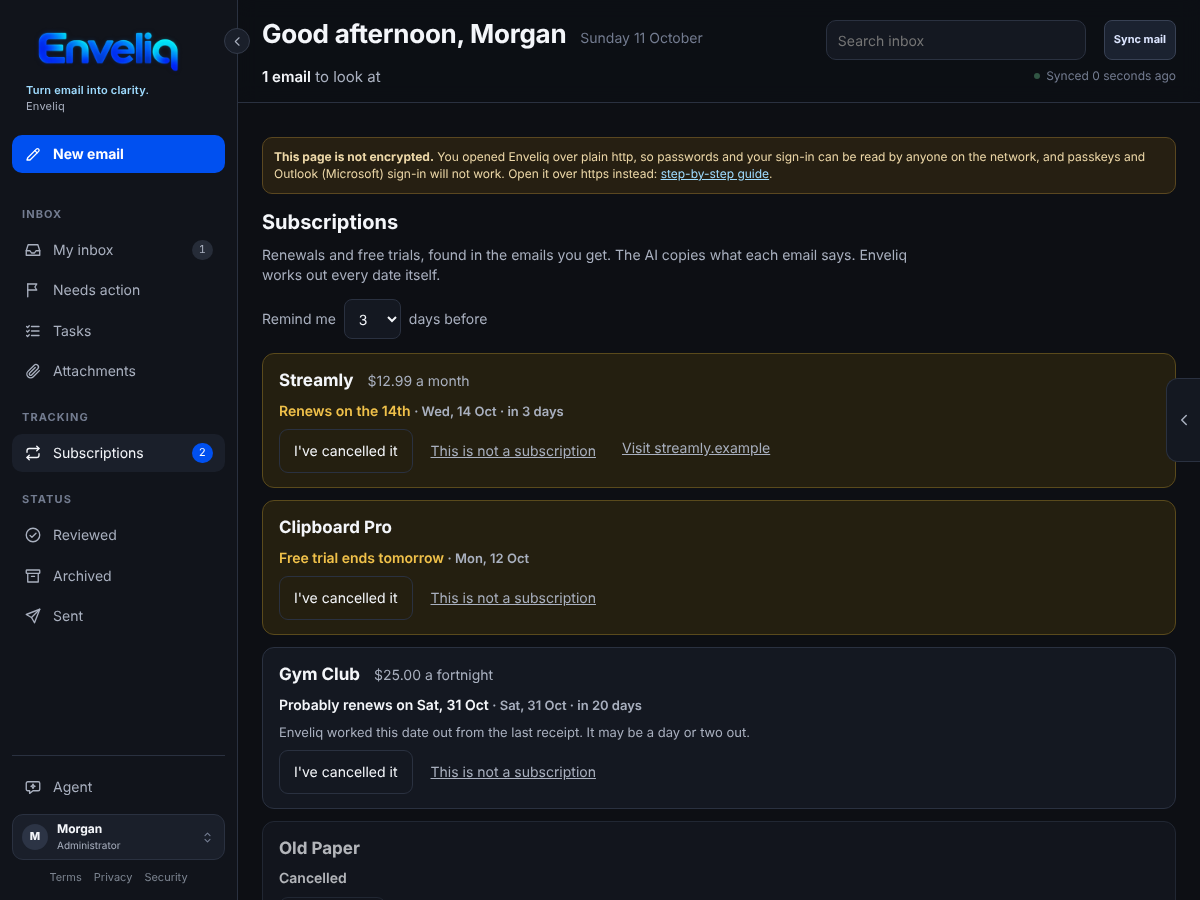Click into the Search inbox field
This screenshot has height=900, width=1200.
[956, 40]
